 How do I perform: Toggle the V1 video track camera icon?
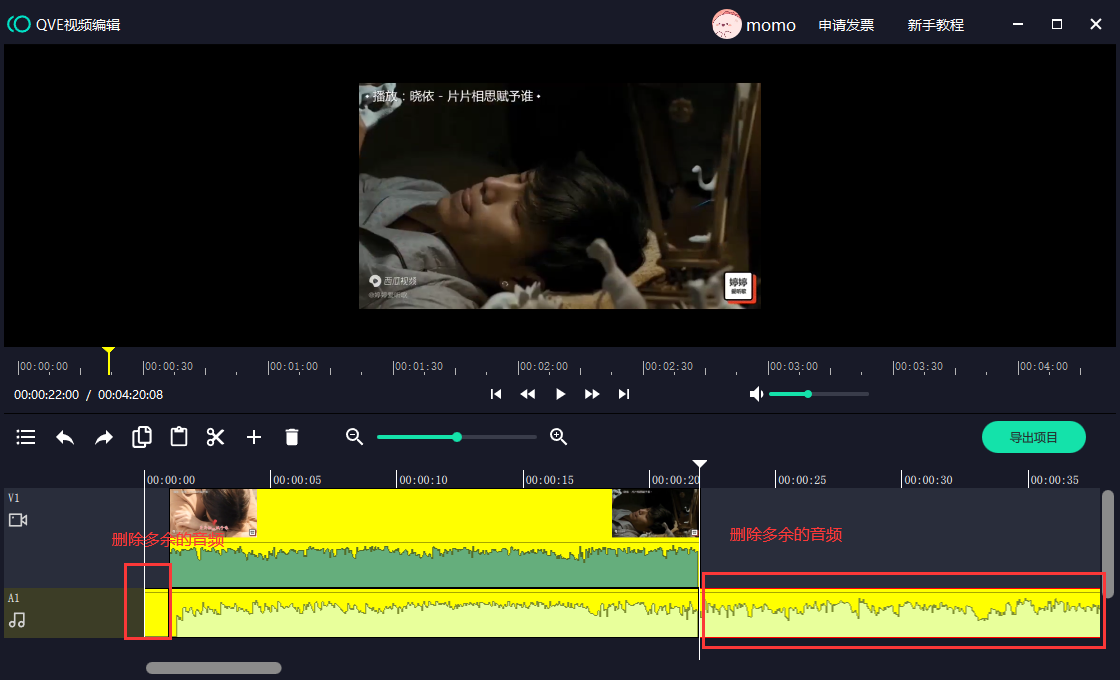pos(18,520)
